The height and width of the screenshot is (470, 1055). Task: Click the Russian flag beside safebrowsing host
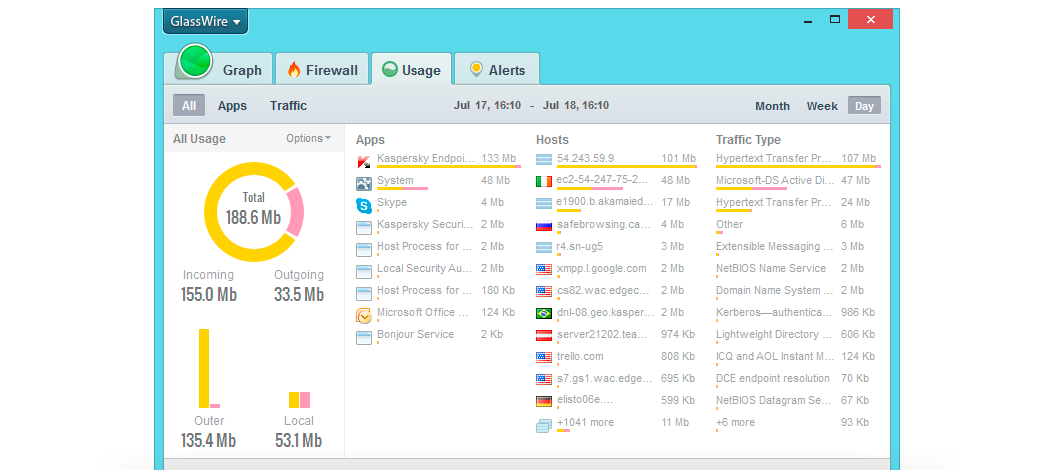click(544, 225)
